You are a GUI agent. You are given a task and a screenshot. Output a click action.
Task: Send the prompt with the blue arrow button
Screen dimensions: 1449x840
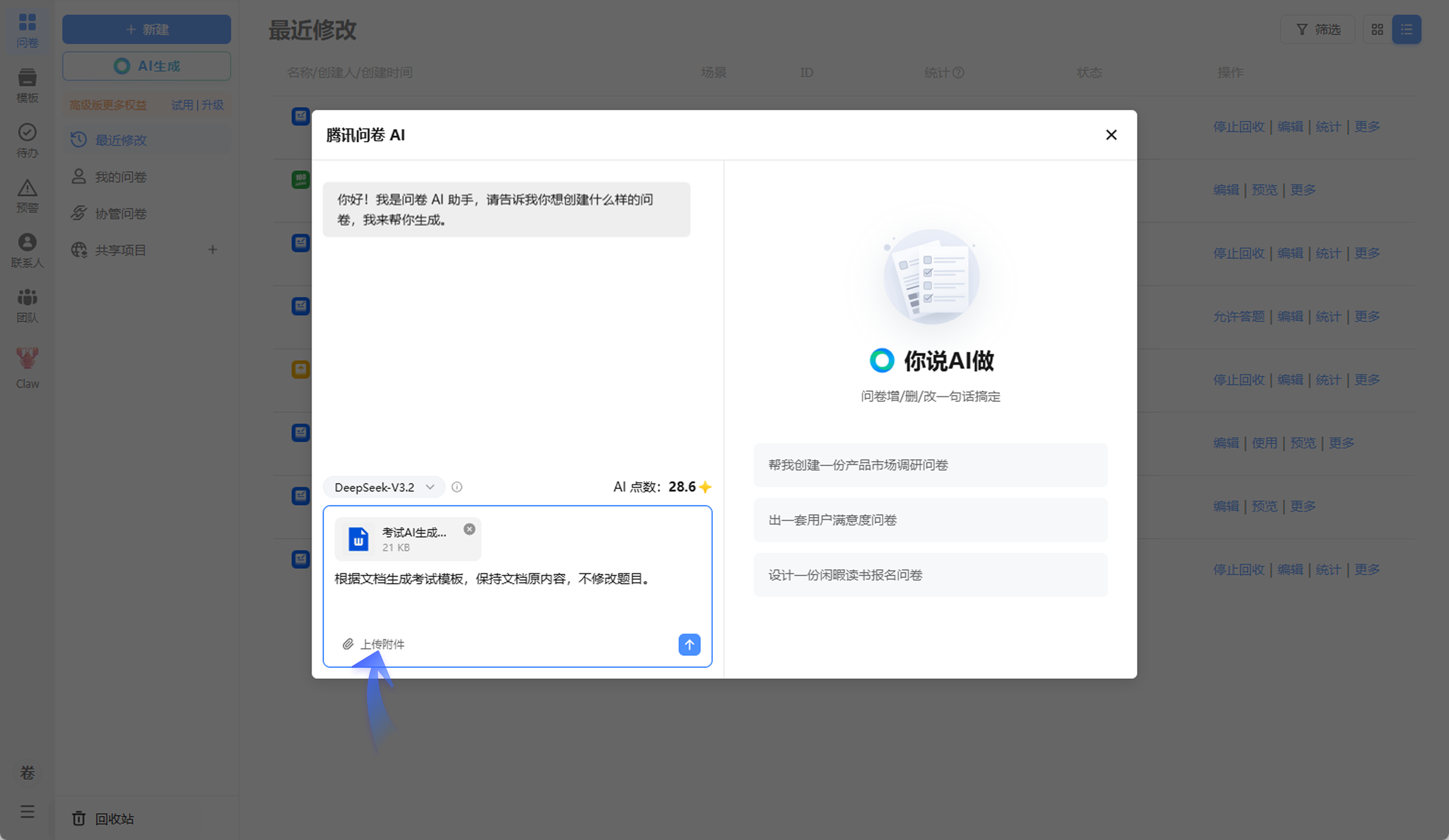[690, 645]
